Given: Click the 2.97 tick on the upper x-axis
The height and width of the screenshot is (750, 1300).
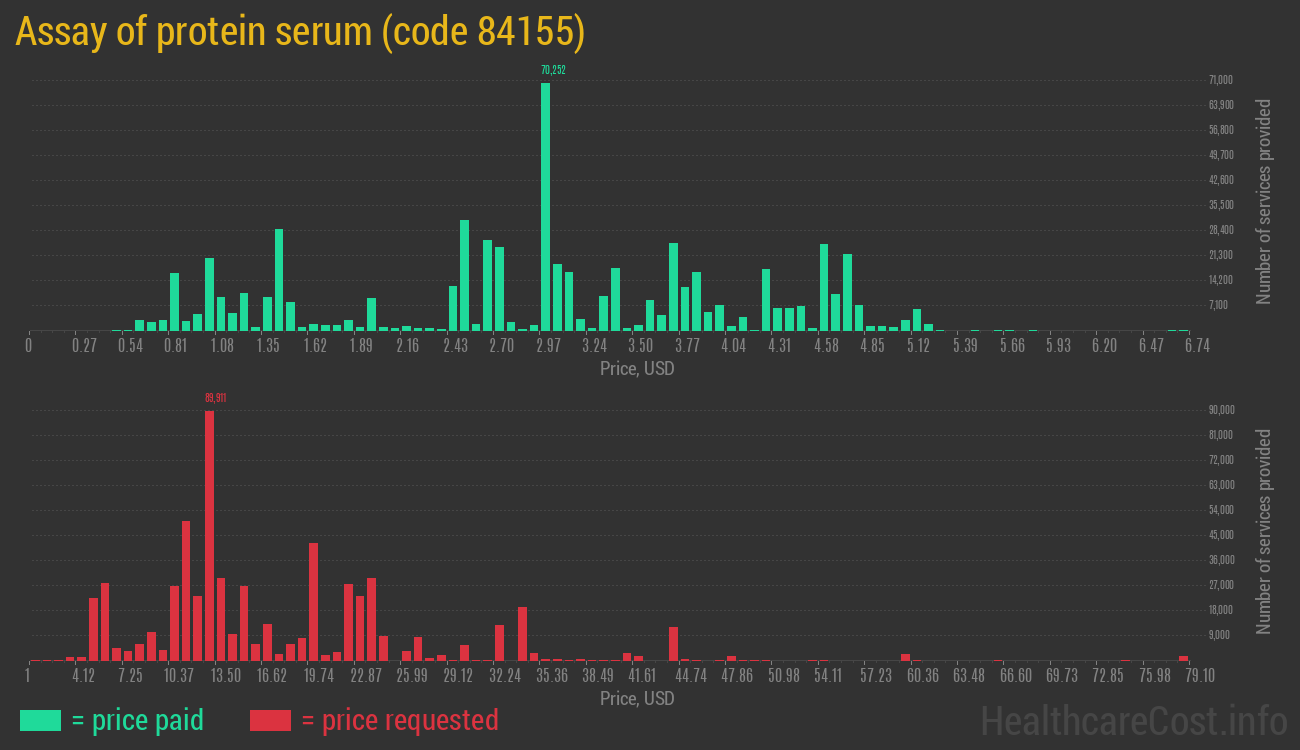Looking at the screenshot, I should (547, 345).
